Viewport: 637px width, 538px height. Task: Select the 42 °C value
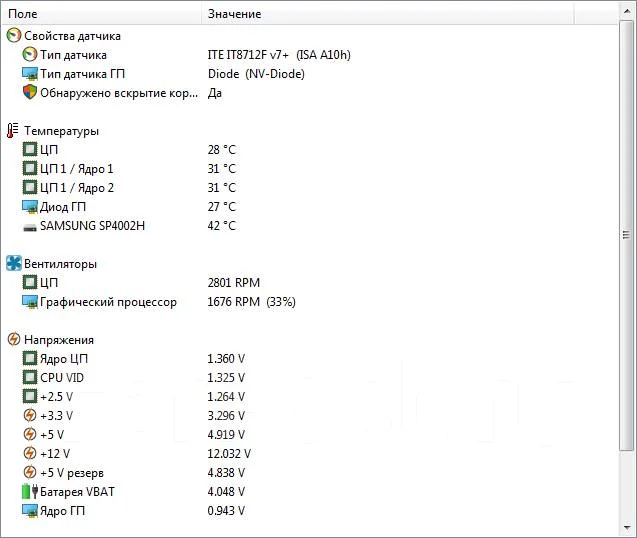[x=222, y=226]
